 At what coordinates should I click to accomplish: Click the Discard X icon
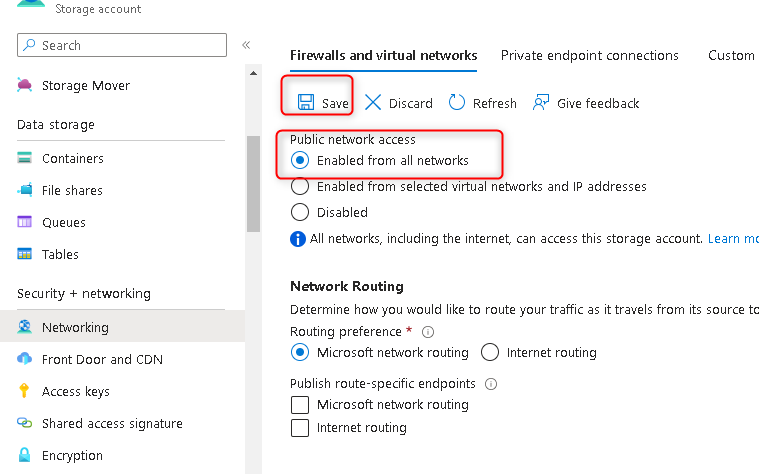pyautogui.click(x=373, y=102)
